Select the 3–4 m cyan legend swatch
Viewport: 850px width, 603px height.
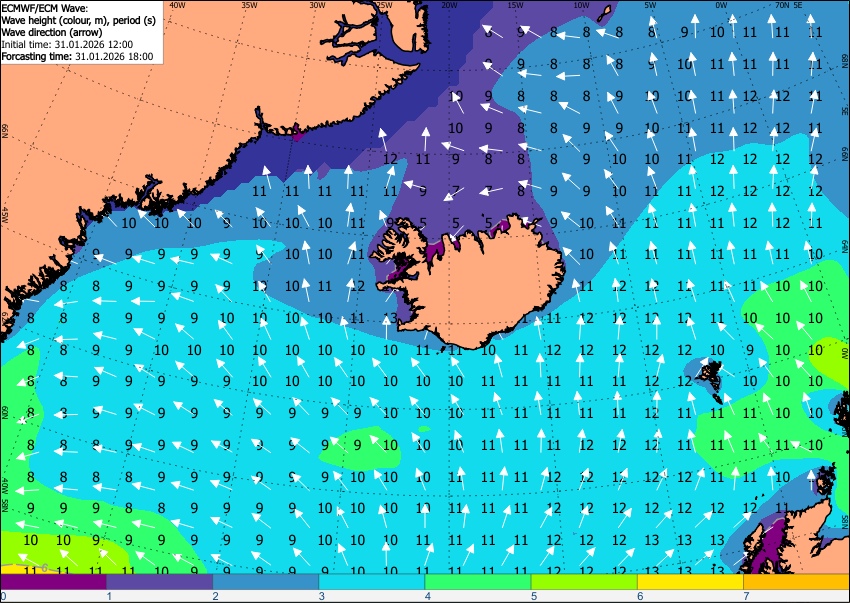click(372, 582)
